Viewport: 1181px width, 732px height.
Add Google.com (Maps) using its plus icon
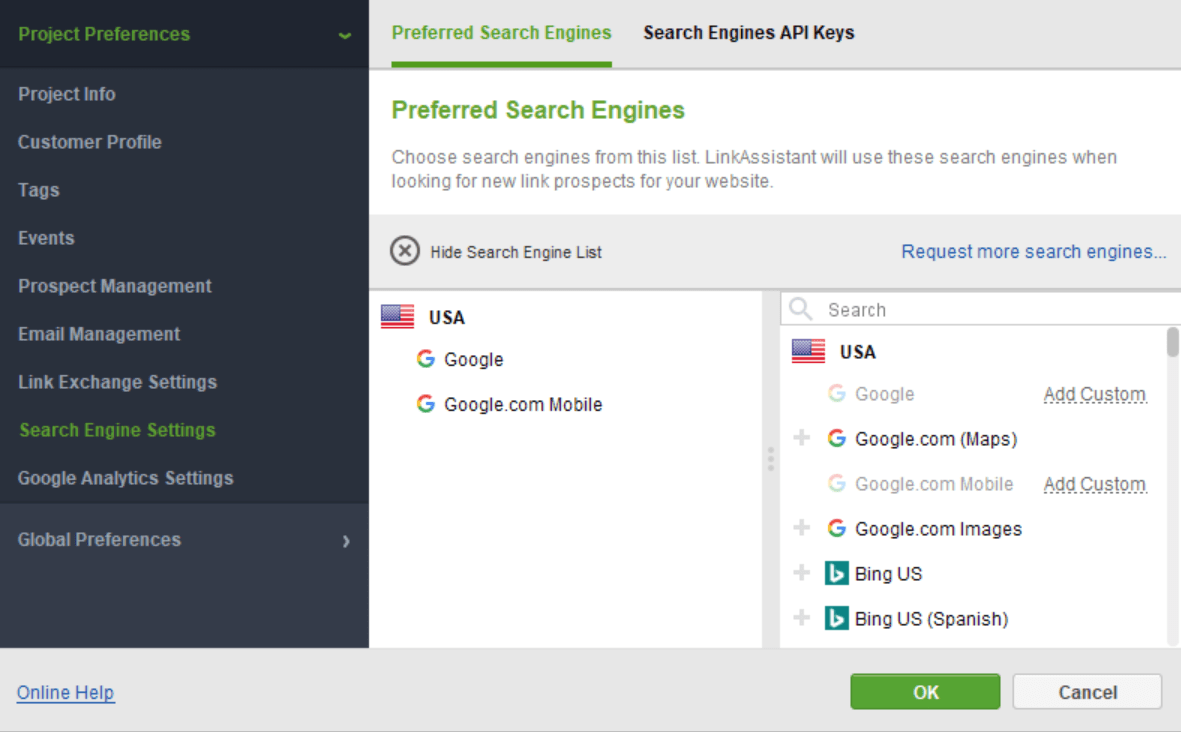point(803,438)
